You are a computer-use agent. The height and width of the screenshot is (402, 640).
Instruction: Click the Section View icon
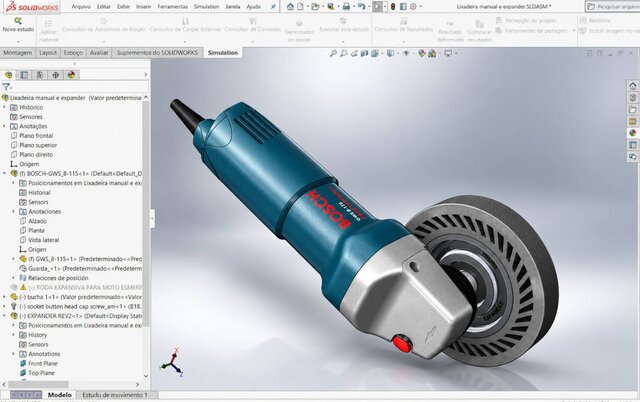pos(364,53)
